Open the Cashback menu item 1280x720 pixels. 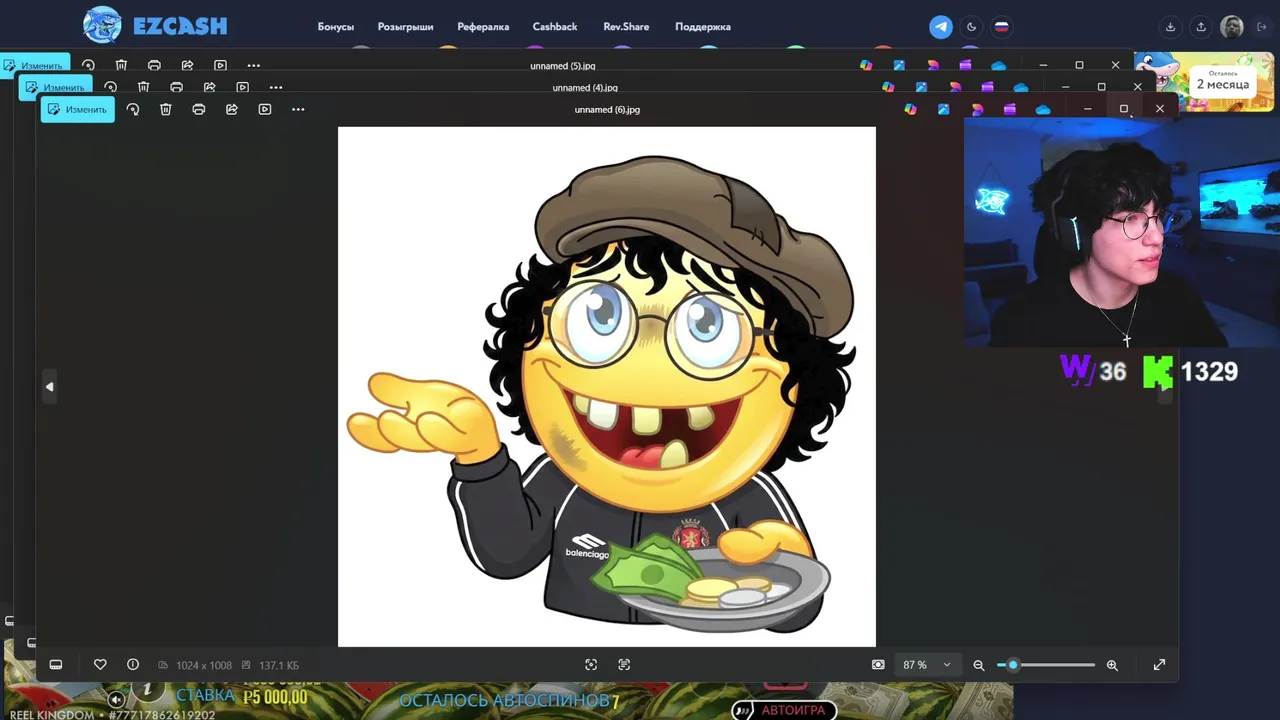555,27
